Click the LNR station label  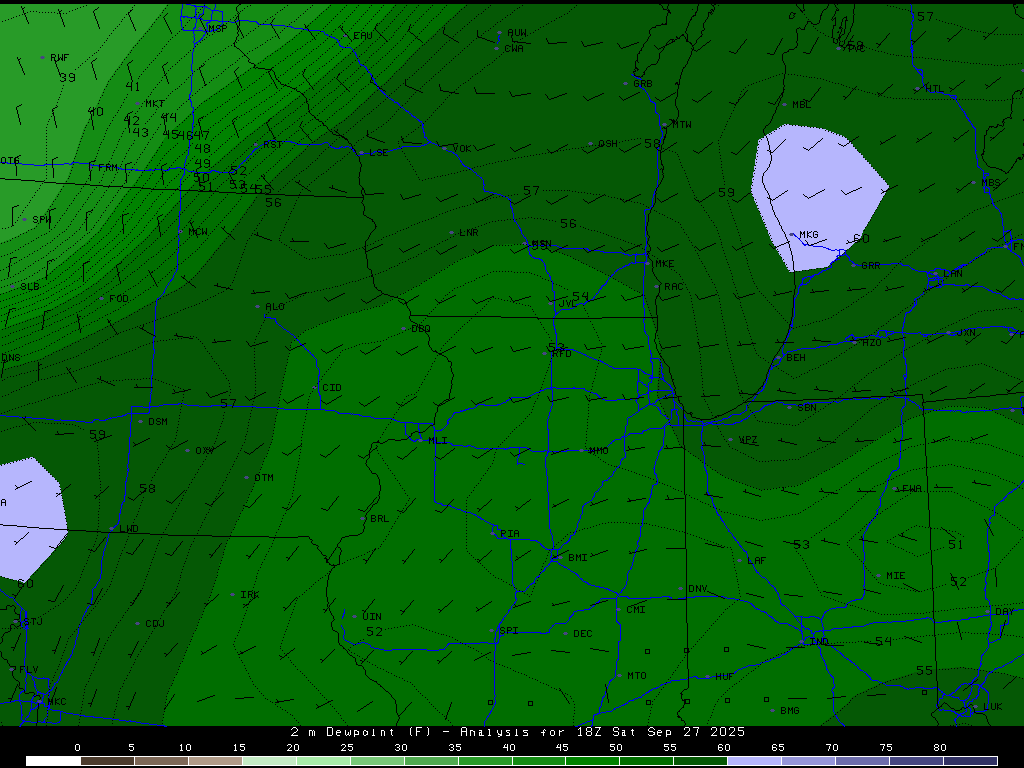pyautogui.click(x=469, y=232)
